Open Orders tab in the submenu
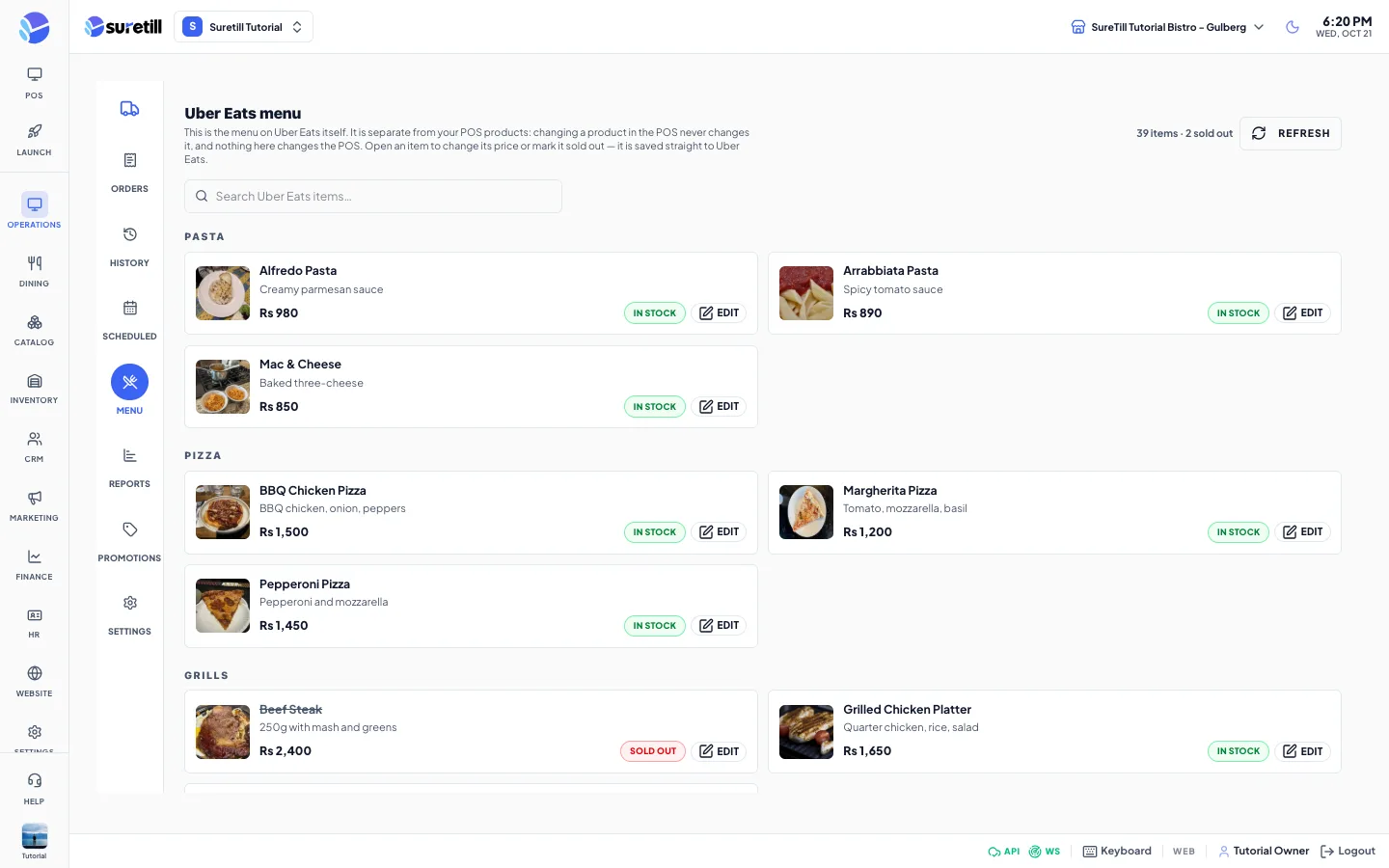Image resolution: width=1389 pixels, height=868 pixels. click(x=129, y=173)
